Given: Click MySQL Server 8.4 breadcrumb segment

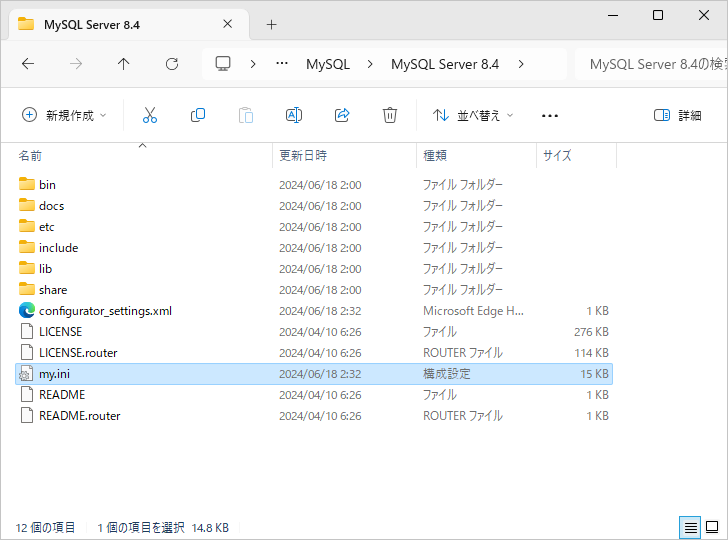Looking at the screenshot, I should pyautogui.click(x=445, y=64).
